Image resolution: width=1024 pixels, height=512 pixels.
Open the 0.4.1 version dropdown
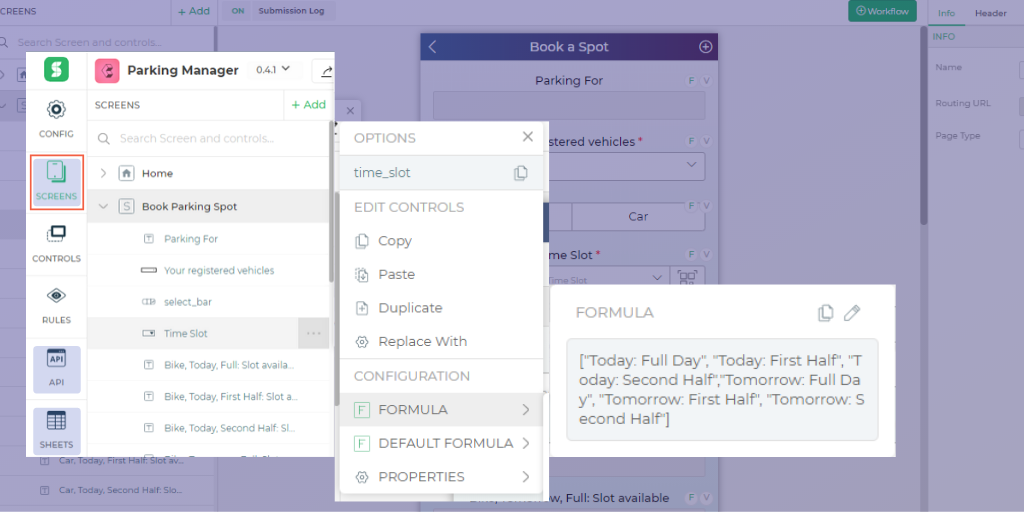click(273, 70)
